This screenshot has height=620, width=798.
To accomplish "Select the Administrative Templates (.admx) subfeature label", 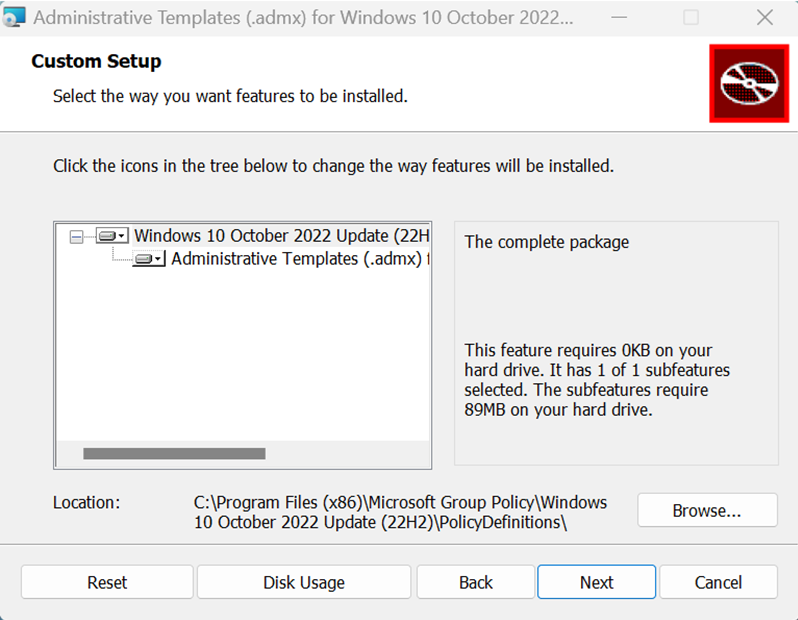I will (x=295, y=259).
